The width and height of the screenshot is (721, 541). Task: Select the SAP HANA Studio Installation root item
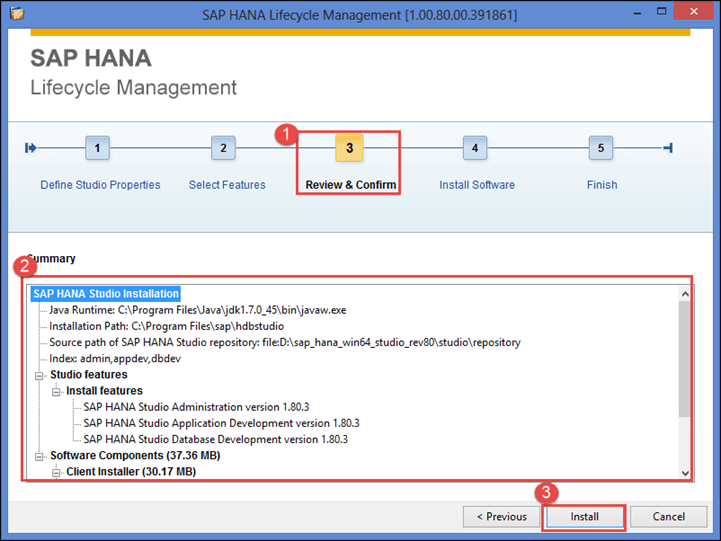click(105, 294)
